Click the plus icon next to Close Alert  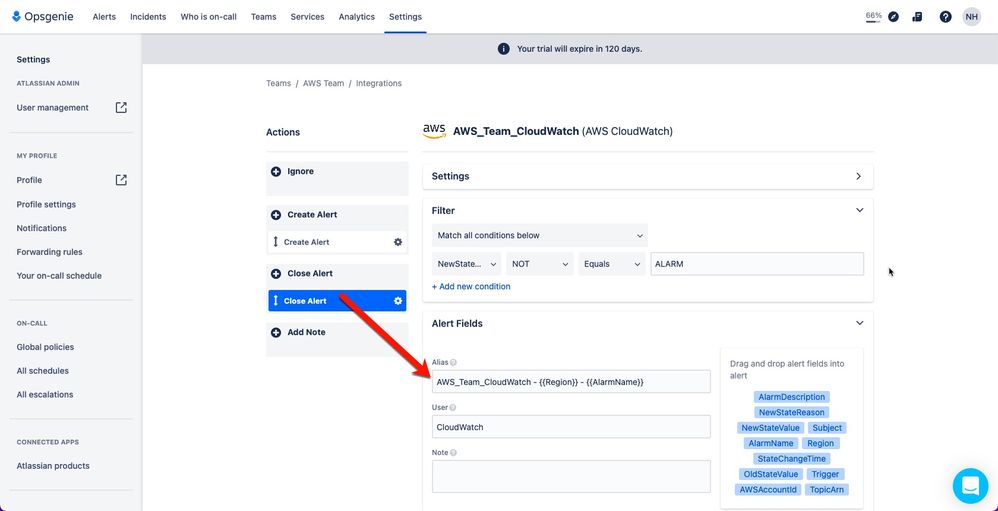point(276,274)
